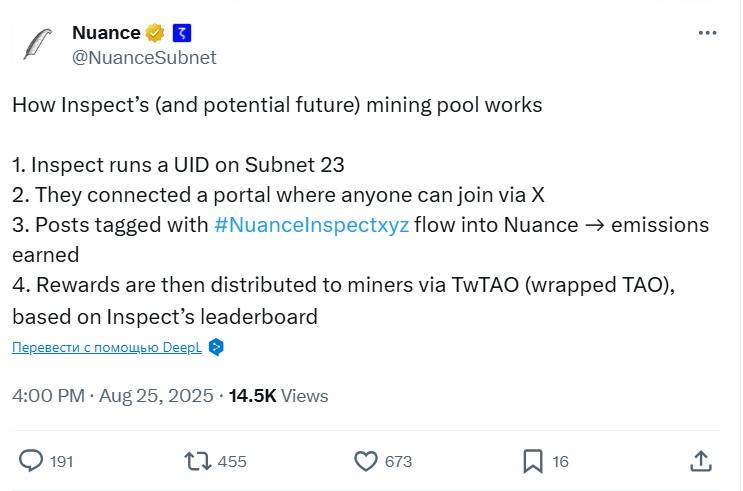
Task: Click the 455 reposts count
Action: 232,461
